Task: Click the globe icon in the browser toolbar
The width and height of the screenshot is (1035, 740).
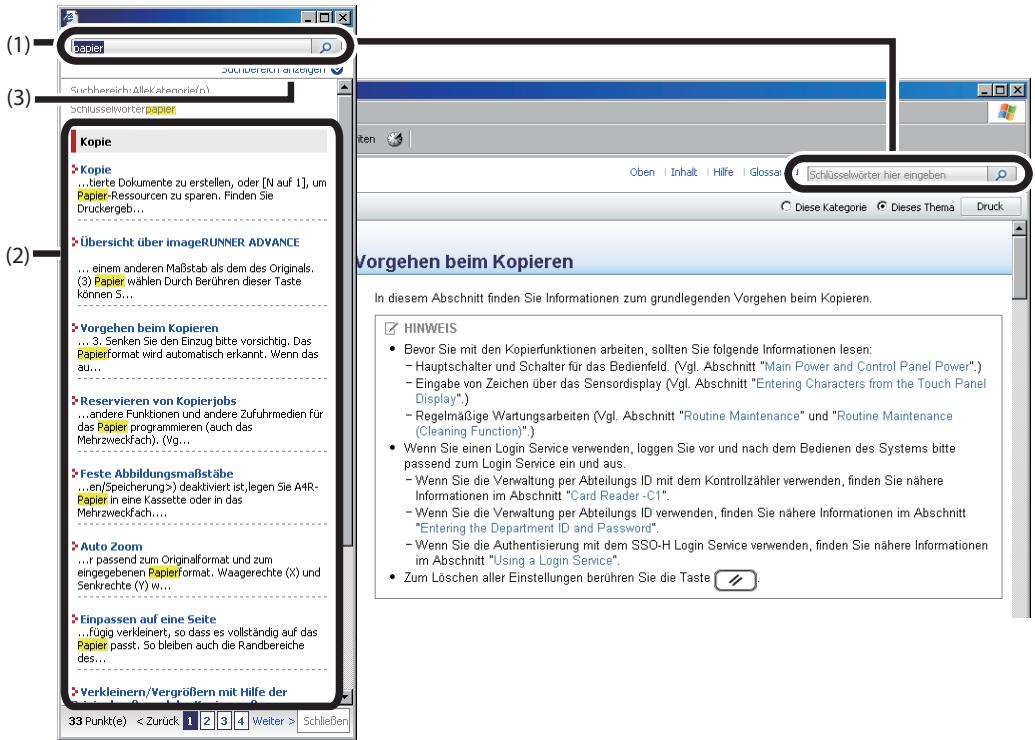Action: click(393, 138)
